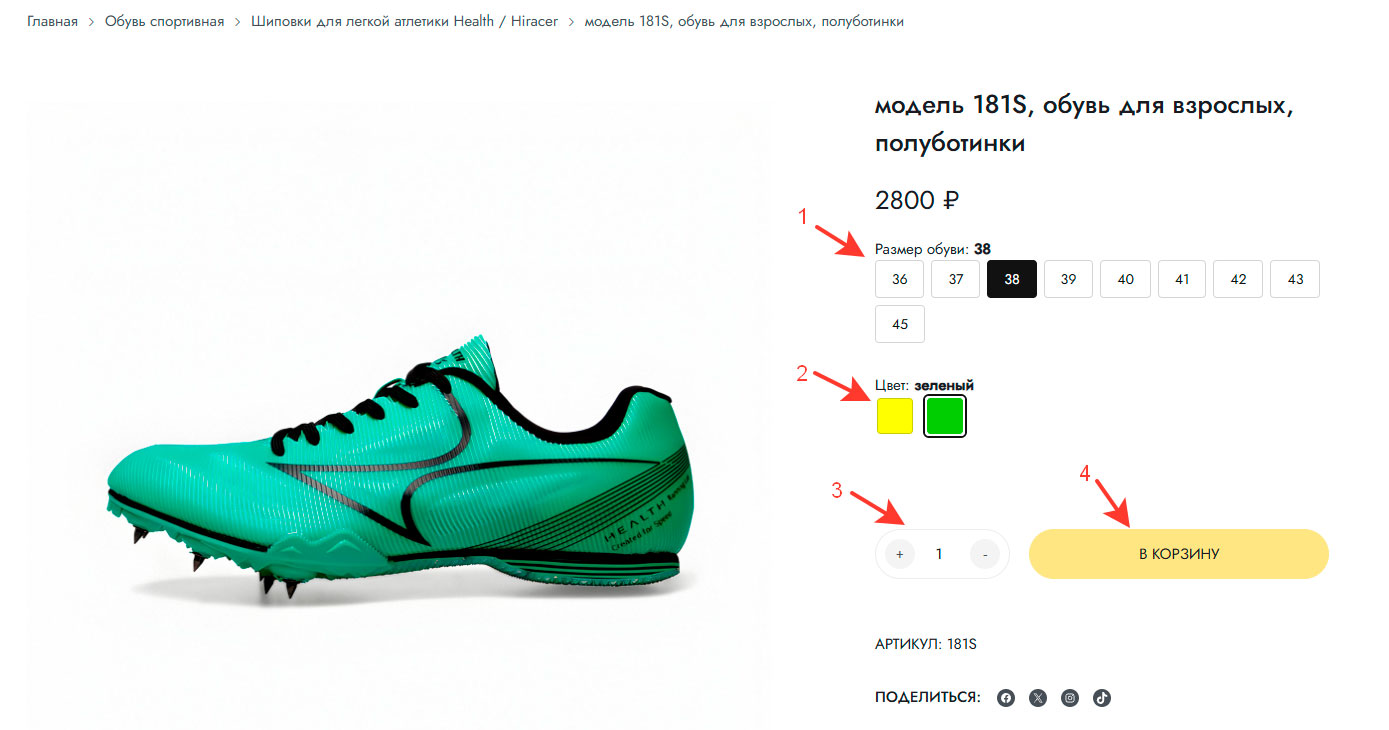Open Обувь спортивная breadcrumb link

click(x=165, y=21)
